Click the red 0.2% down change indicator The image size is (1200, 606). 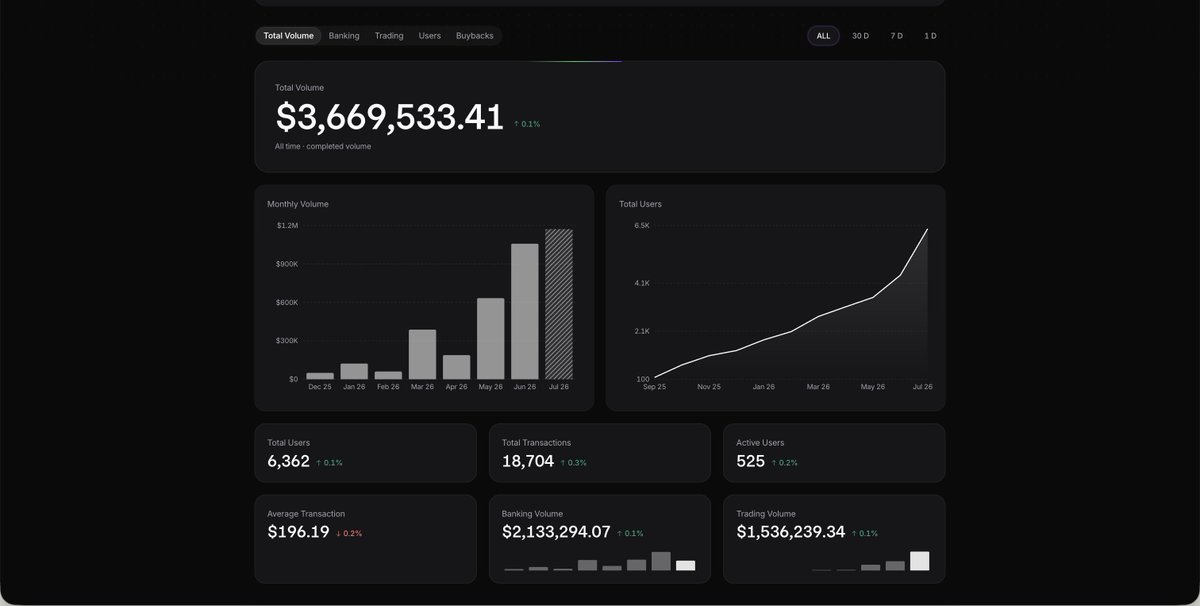point(349,534)
